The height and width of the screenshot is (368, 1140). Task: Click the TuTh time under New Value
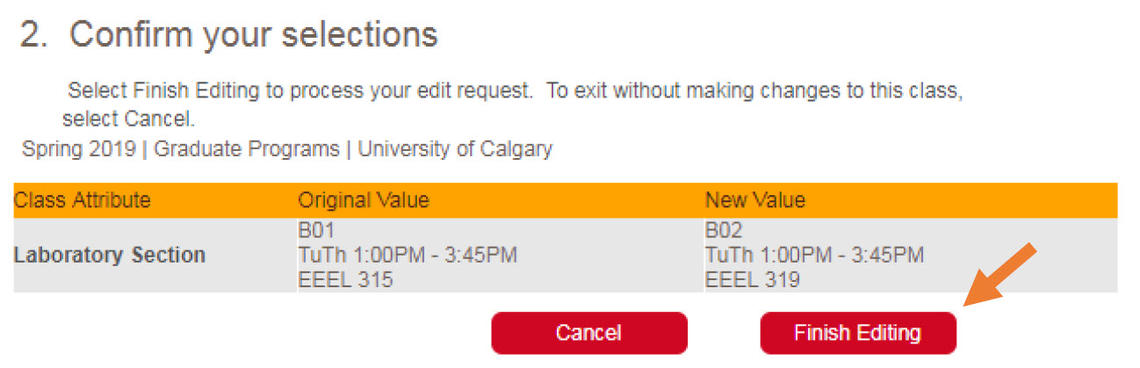point(815,255)
